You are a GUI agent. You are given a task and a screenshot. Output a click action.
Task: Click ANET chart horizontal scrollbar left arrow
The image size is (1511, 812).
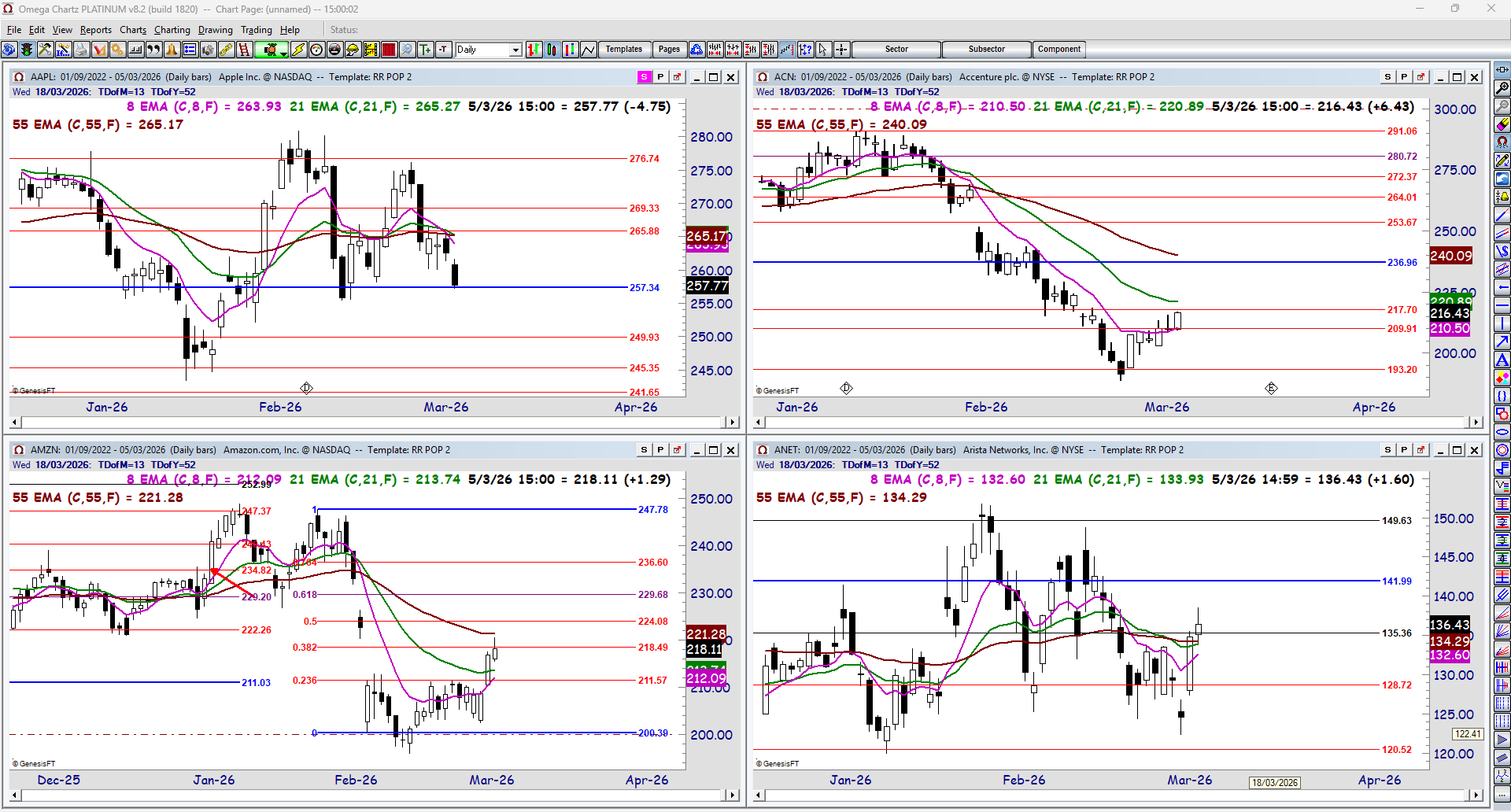point(759,795)
